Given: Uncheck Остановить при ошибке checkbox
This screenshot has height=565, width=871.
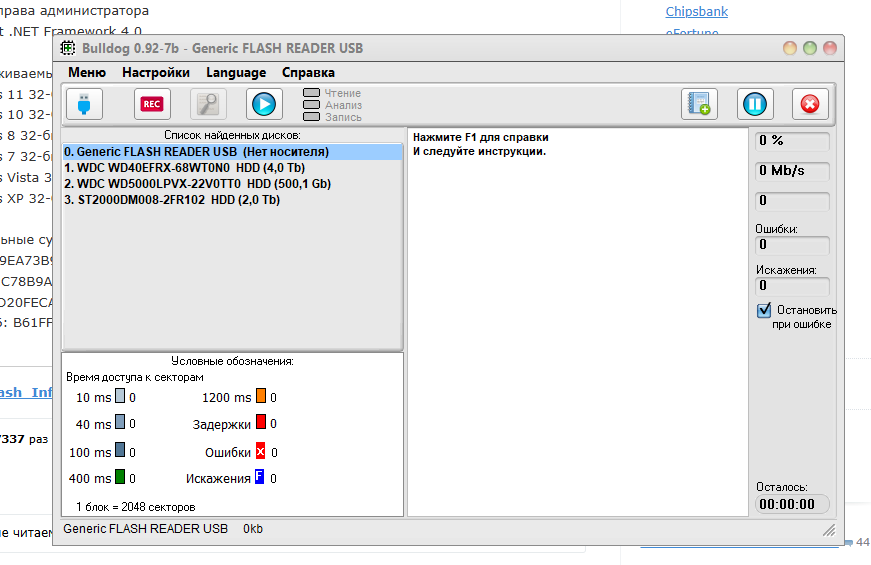Looking at the screenshot, I should pos(764,310).
